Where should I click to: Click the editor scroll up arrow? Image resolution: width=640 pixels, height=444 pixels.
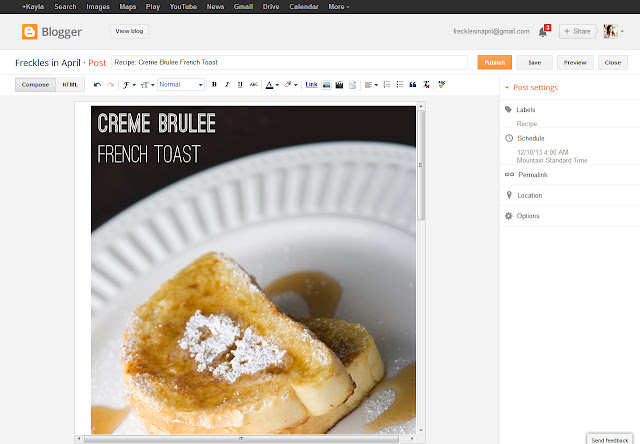coord(421,106)
